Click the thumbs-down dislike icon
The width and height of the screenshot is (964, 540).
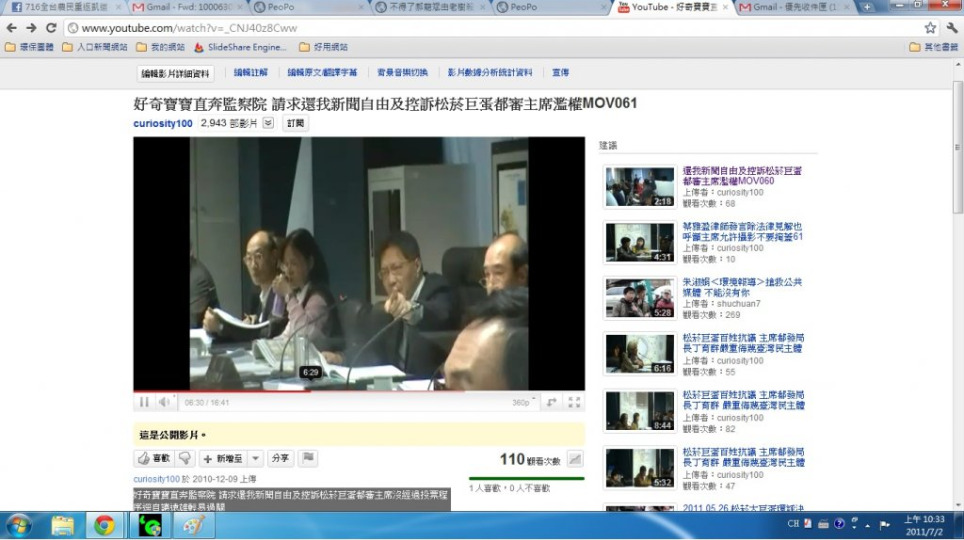point(184,458)
